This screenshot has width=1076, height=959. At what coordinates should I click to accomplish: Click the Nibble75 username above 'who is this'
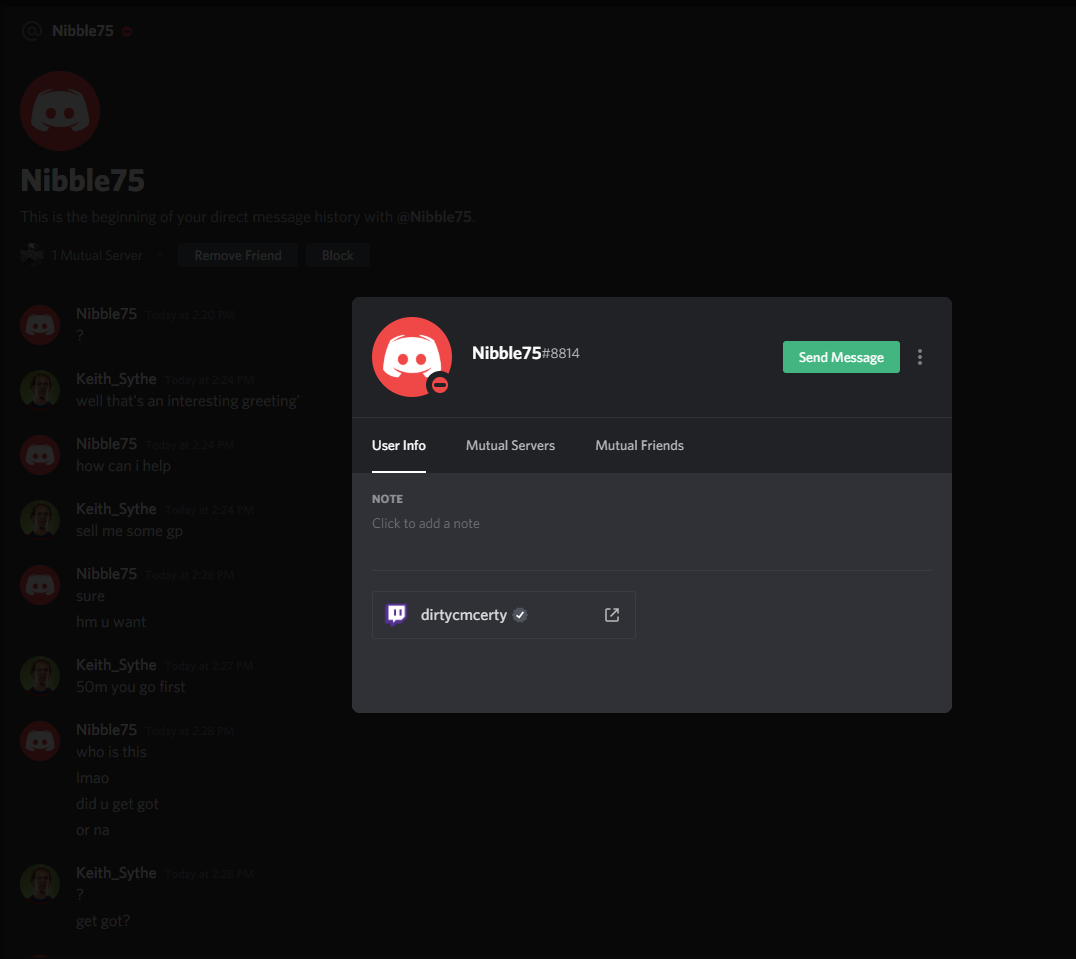(106, 730)
